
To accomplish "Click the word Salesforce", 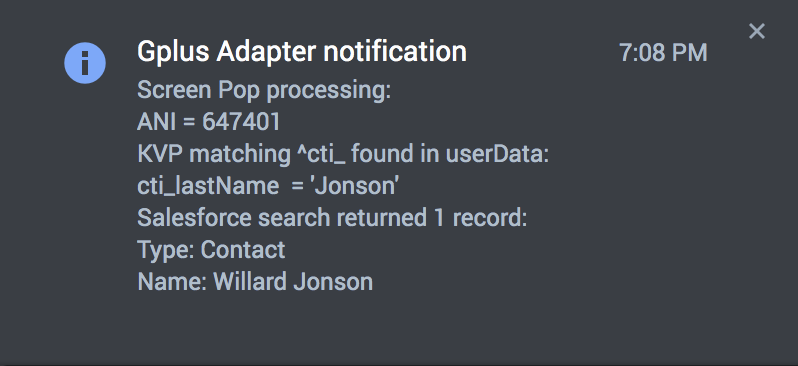I will pyautogui.click(x=194, y=218).
